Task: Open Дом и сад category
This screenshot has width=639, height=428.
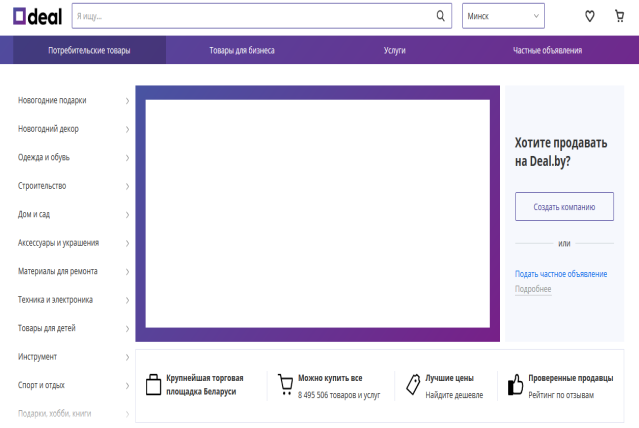Action: [x=34, y=214]
